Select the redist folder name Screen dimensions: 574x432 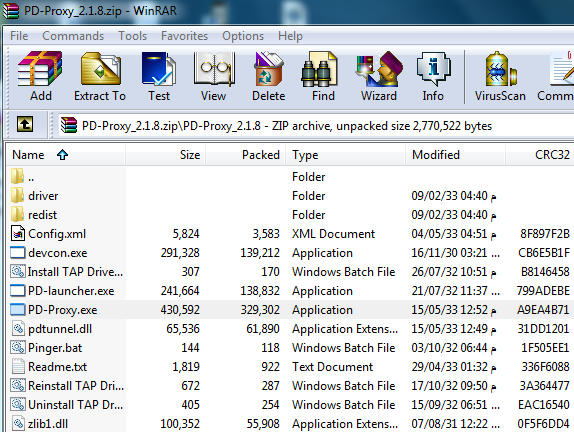(42, 215)
